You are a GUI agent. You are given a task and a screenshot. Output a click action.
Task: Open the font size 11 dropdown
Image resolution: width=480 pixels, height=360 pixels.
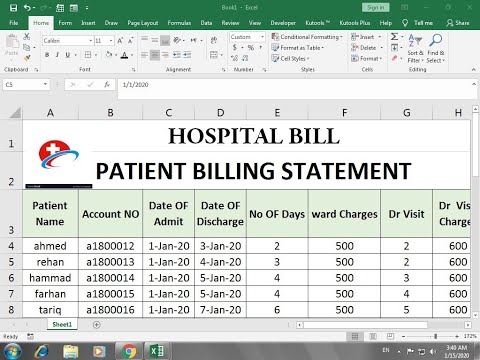coord(111,41)
